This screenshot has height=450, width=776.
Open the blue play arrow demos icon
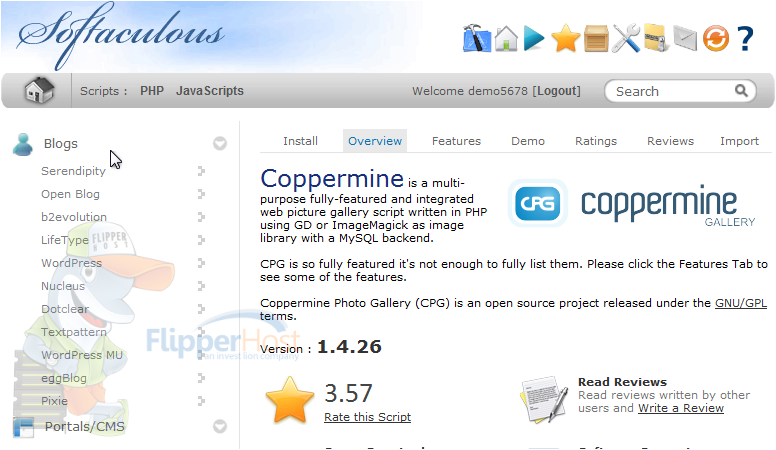tap(534, 39)
